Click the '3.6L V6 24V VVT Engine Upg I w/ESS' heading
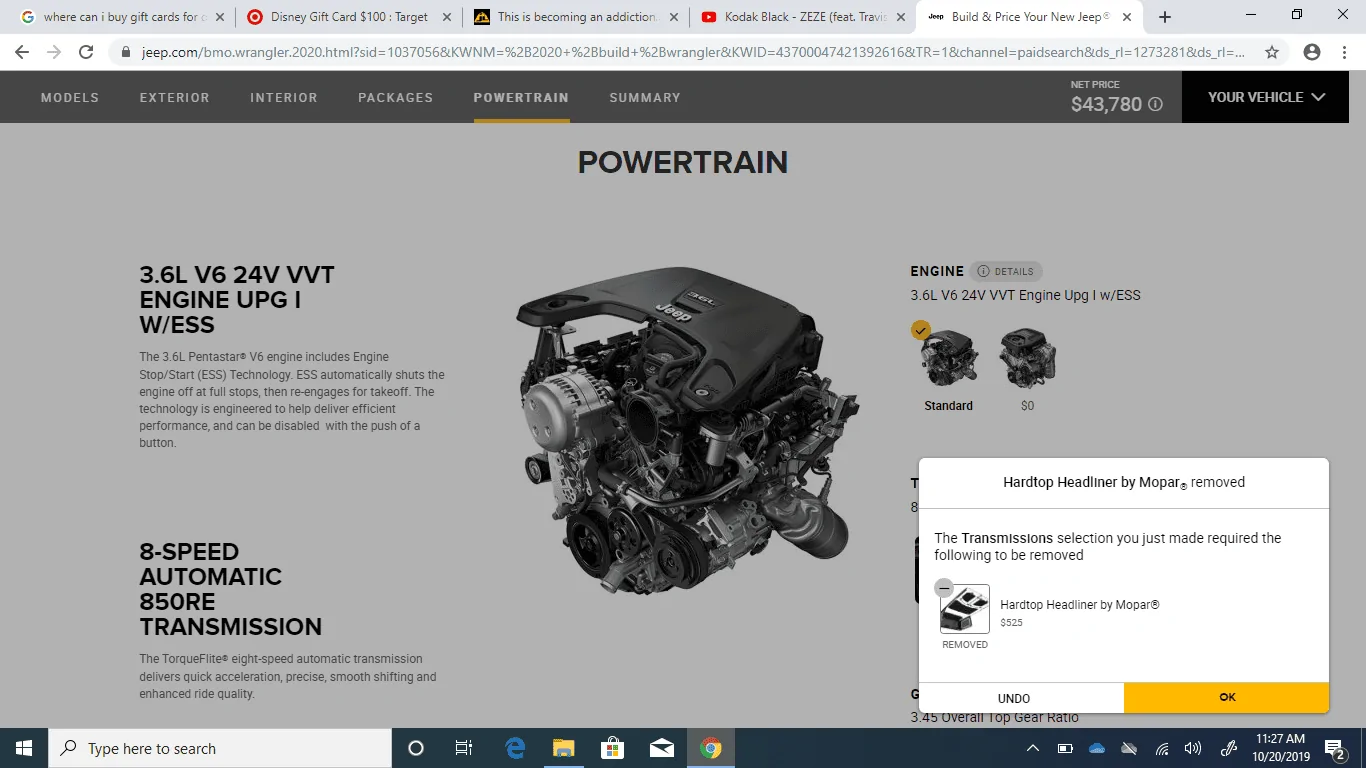Screen dimensions: 1366x768 (237, 300)
